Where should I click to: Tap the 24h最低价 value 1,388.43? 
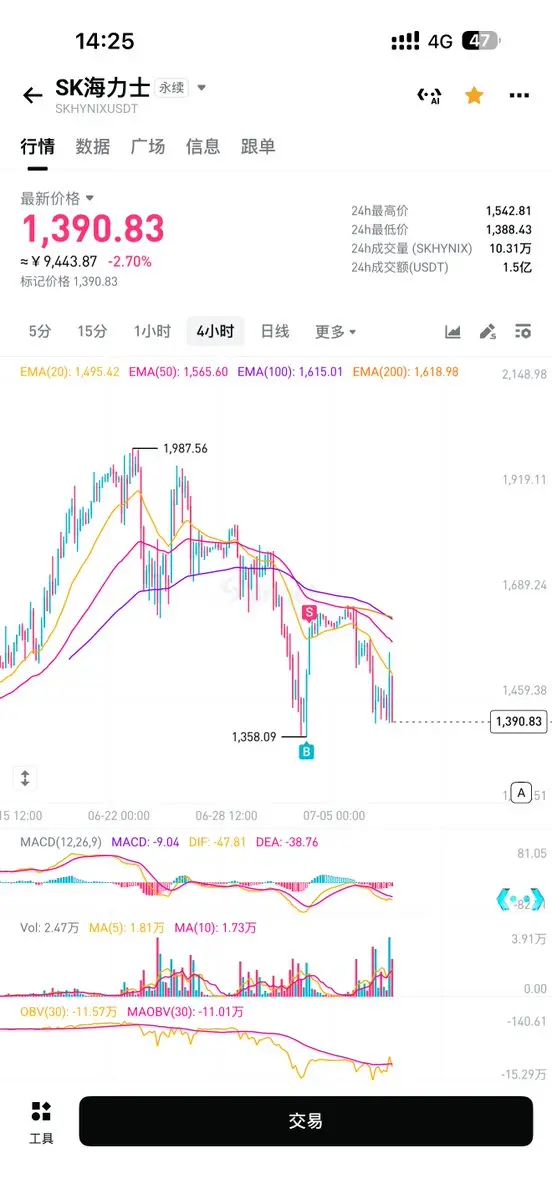click(x=508, y=229)
